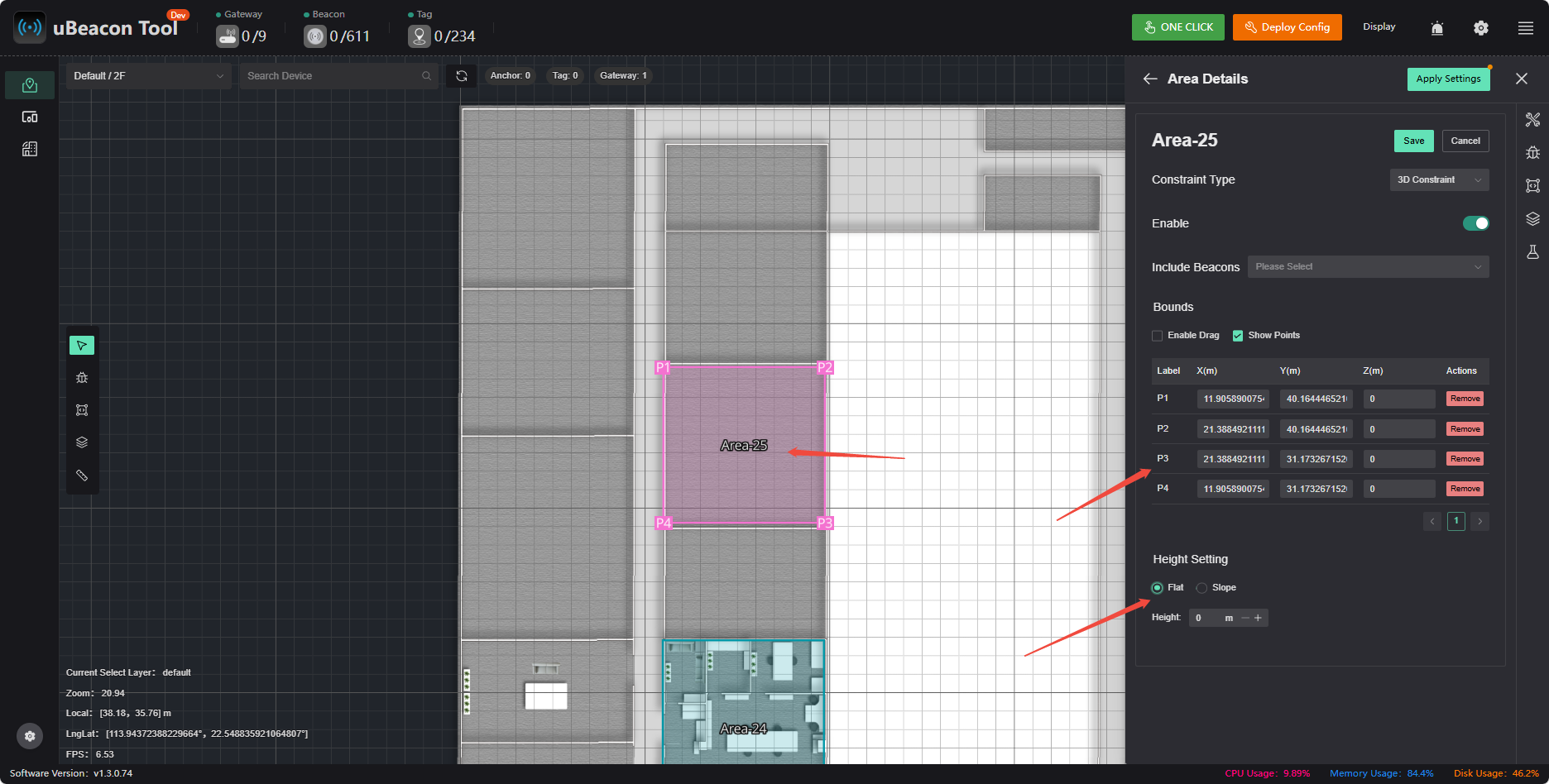This screenshot has height=784, width=1549.
Task: Open the 3D Constraint type dropdown
Action: tap(1439, 179)
